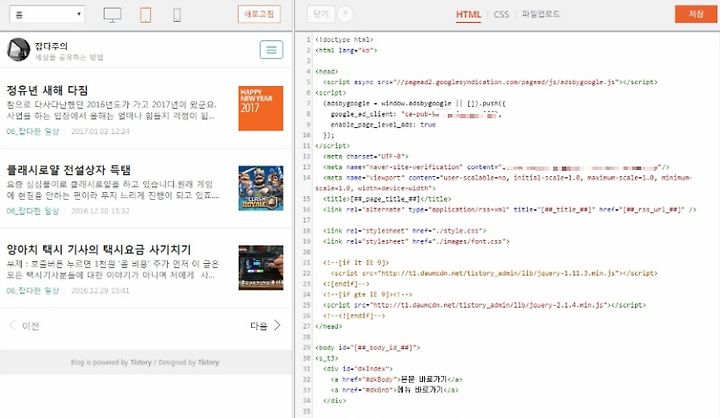Click the viewport meta tag line

[x=504, y=183]
